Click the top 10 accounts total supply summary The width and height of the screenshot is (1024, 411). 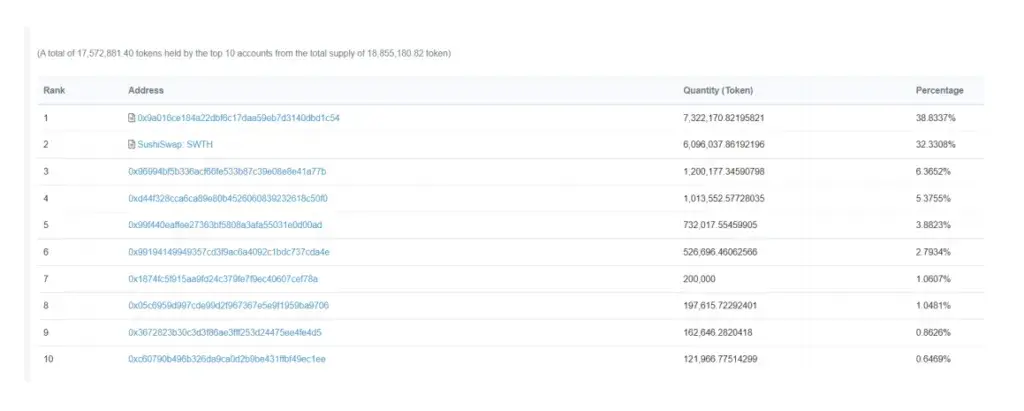244,54
